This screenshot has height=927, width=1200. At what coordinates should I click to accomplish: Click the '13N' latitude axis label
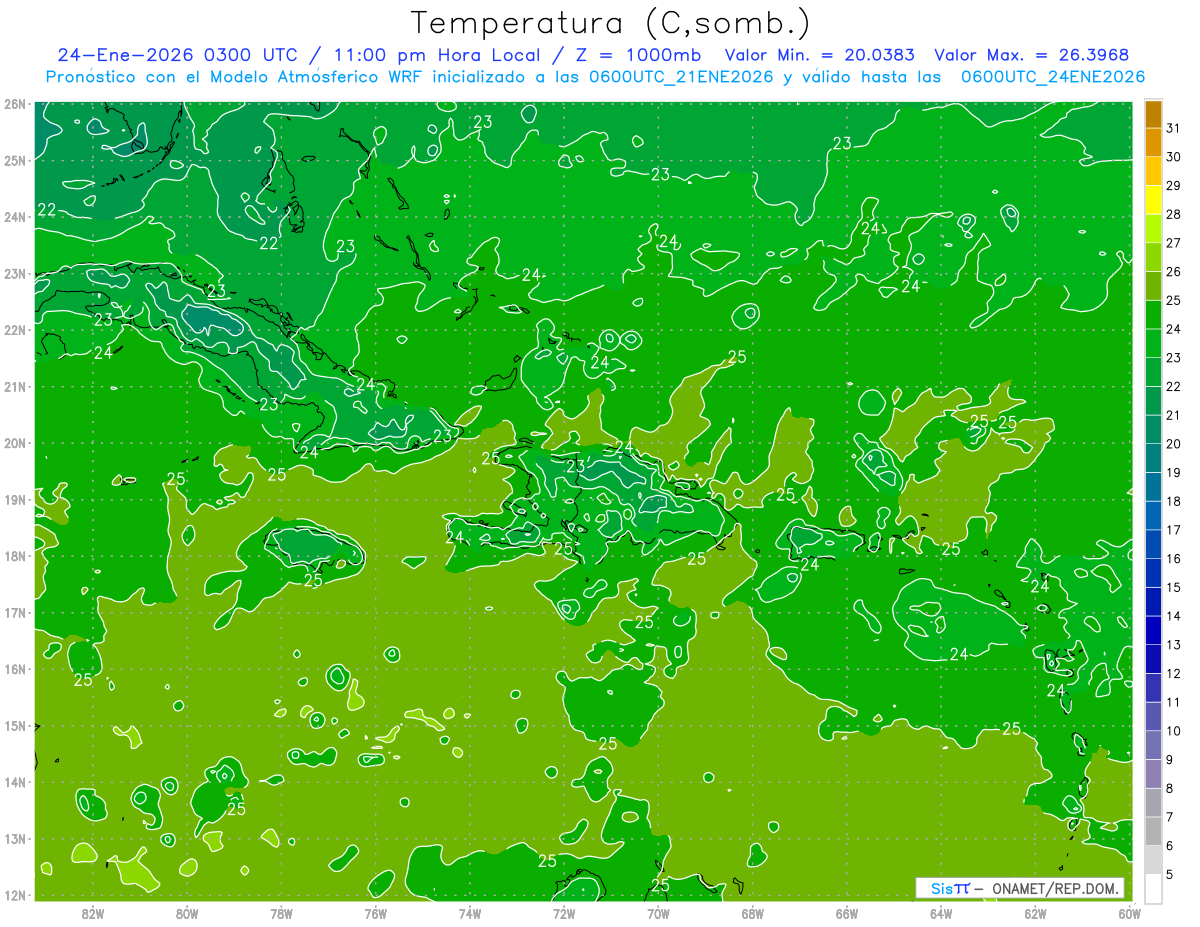(x=14, y=838)
